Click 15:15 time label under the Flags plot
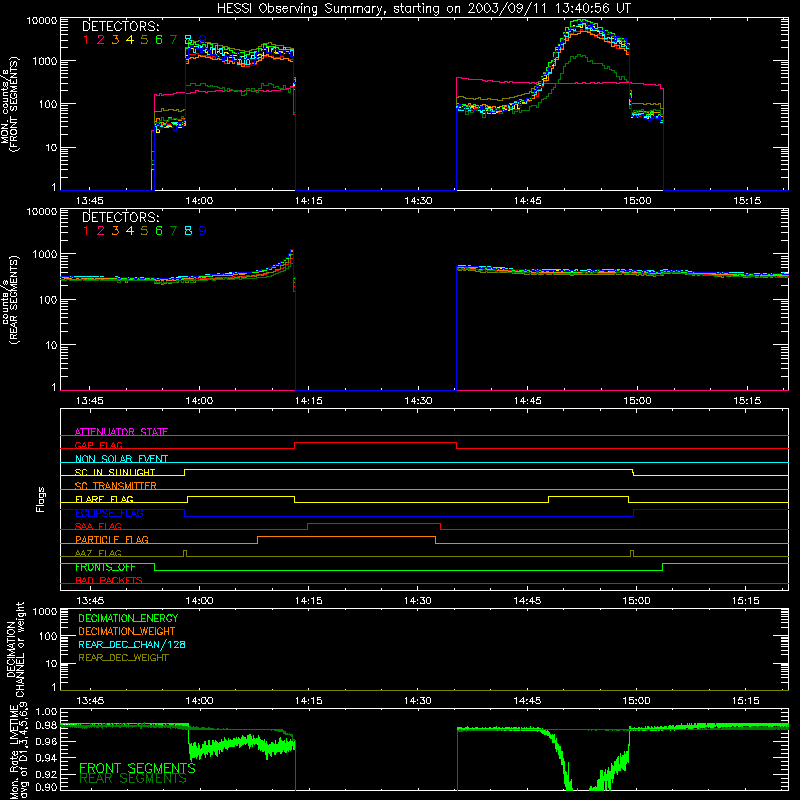Viewport: 800px width, 800px height. (x=745, y=601)
